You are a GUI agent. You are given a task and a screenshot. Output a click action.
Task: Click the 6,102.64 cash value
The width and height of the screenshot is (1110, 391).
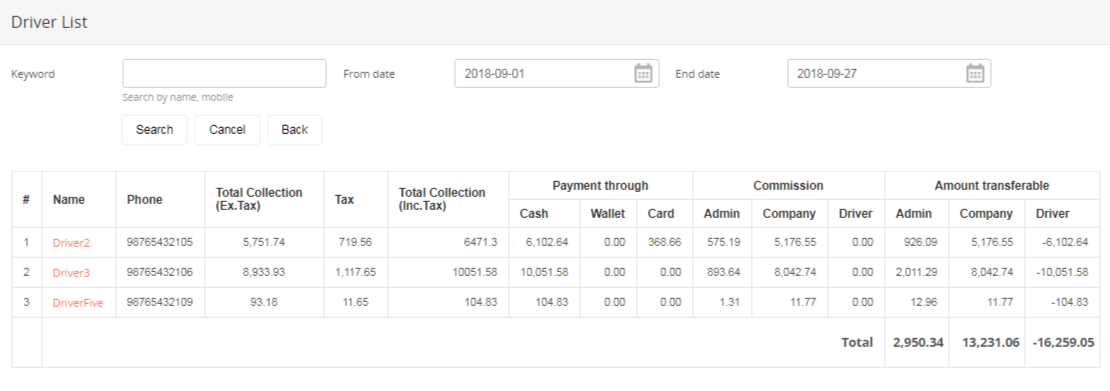point(547,242)
